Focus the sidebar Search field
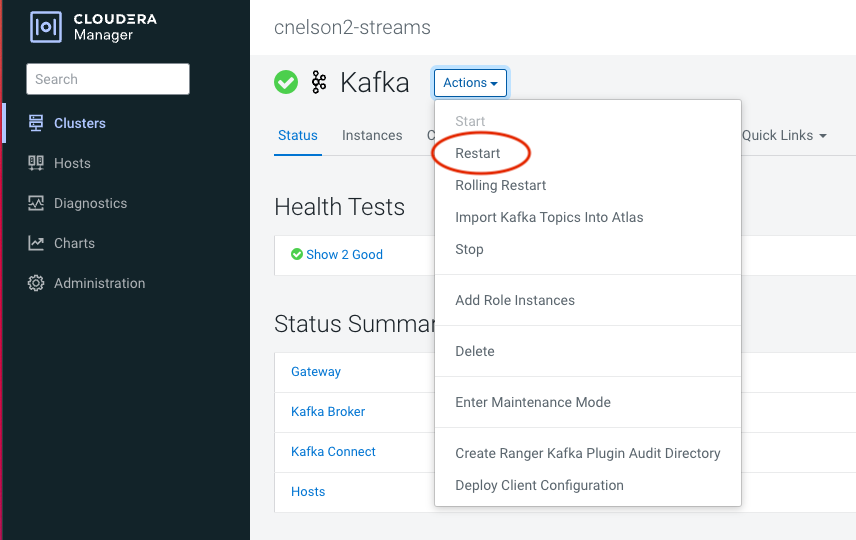The height and width of the screenshot is (540, 856). pos(108,79)
